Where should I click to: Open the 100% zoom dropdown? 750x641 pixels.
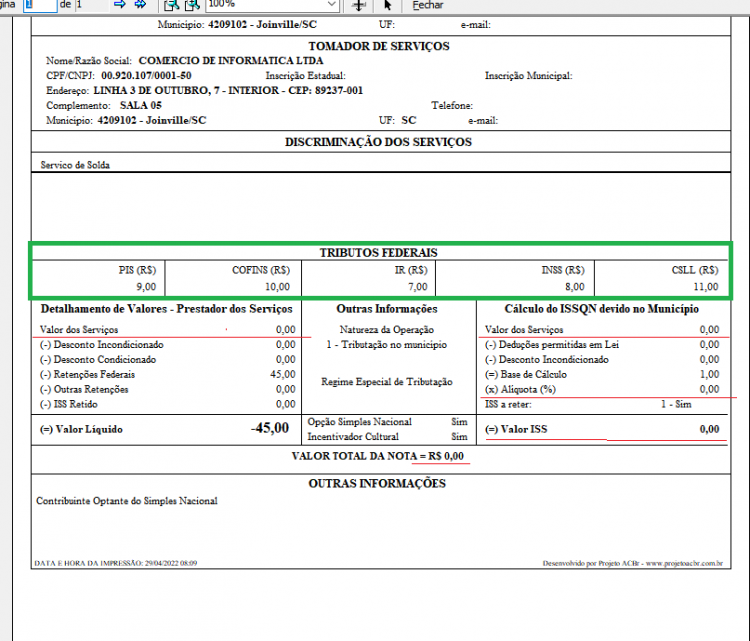coord(273,4)
